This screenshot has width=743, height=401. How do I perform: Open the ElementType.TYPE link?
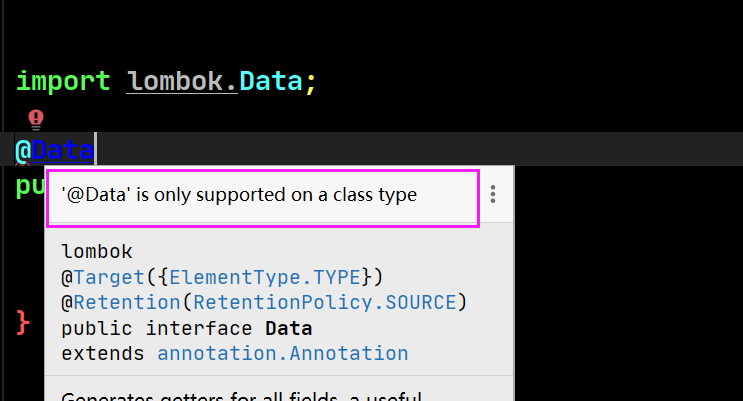265,277
